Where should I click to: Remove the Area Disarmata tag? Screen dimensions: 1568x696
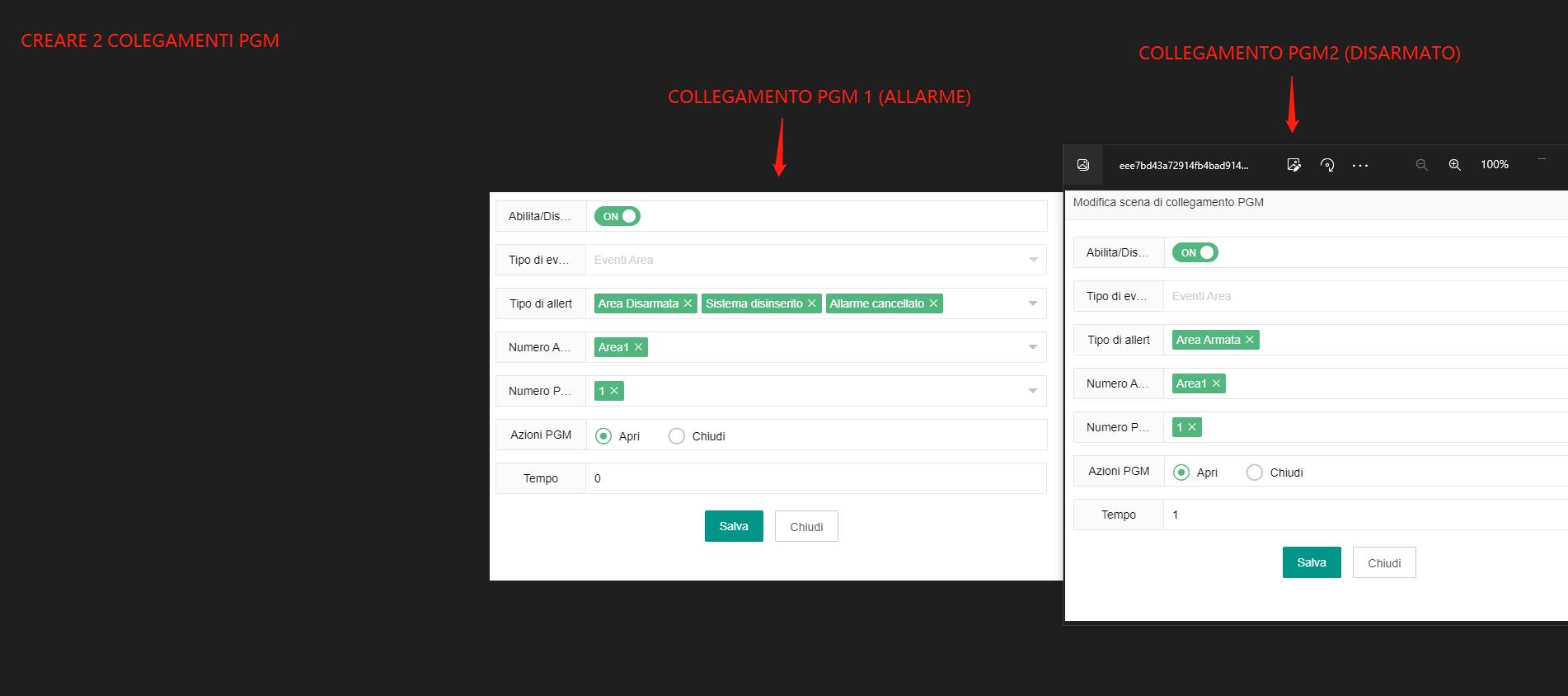pyautogui.click(x=688, y=303)
